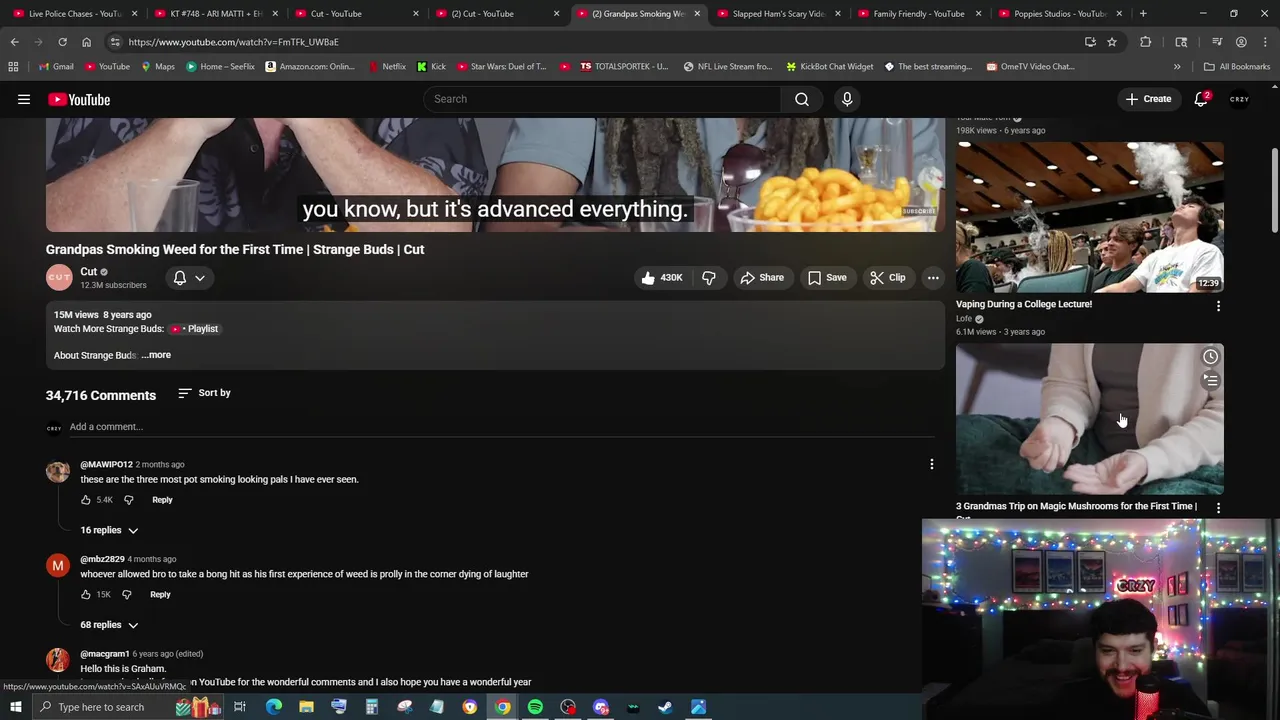Image resolution: width=1280 pixels, height=720 pixels.
Task: Open the Gmail bookmark
Action: (56, 67)
